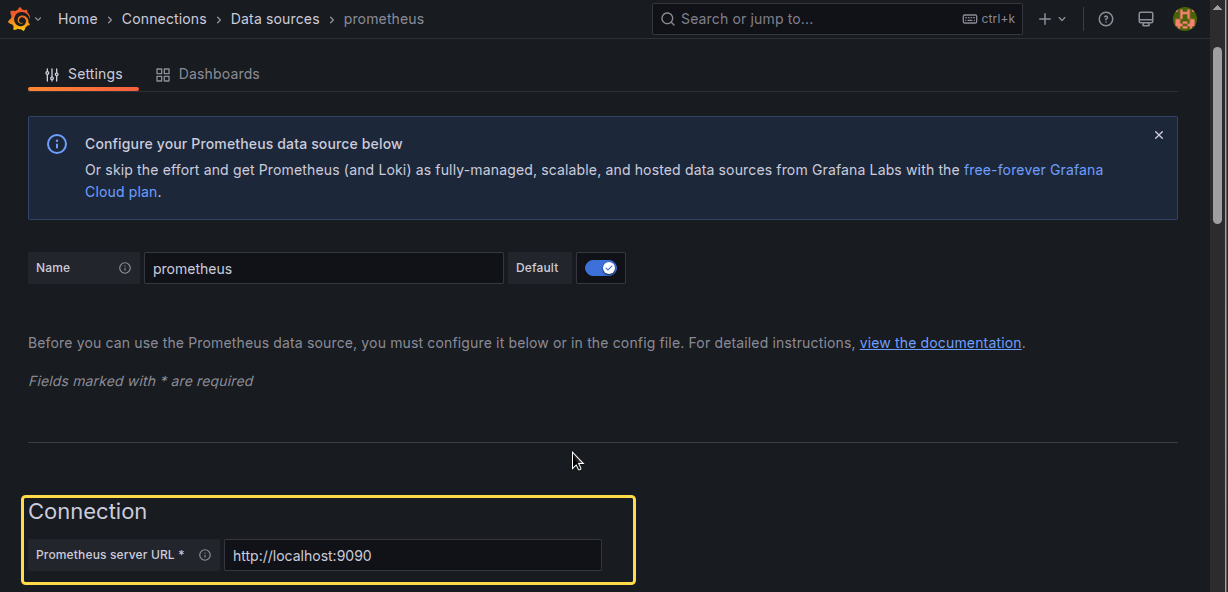1228x592 pixels.
Task: Switch to the Settings tab
Action: (84, 74)
